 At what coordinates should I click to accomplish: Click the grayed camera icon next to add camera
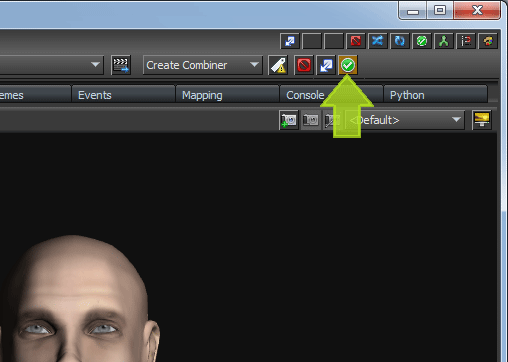click(x=311, y=120)
